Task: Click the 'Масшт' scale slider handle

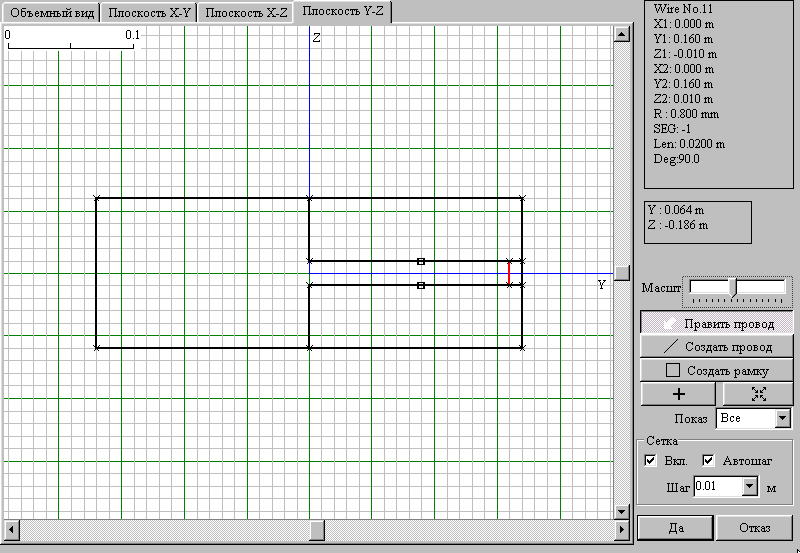Action: pos(734,288)
